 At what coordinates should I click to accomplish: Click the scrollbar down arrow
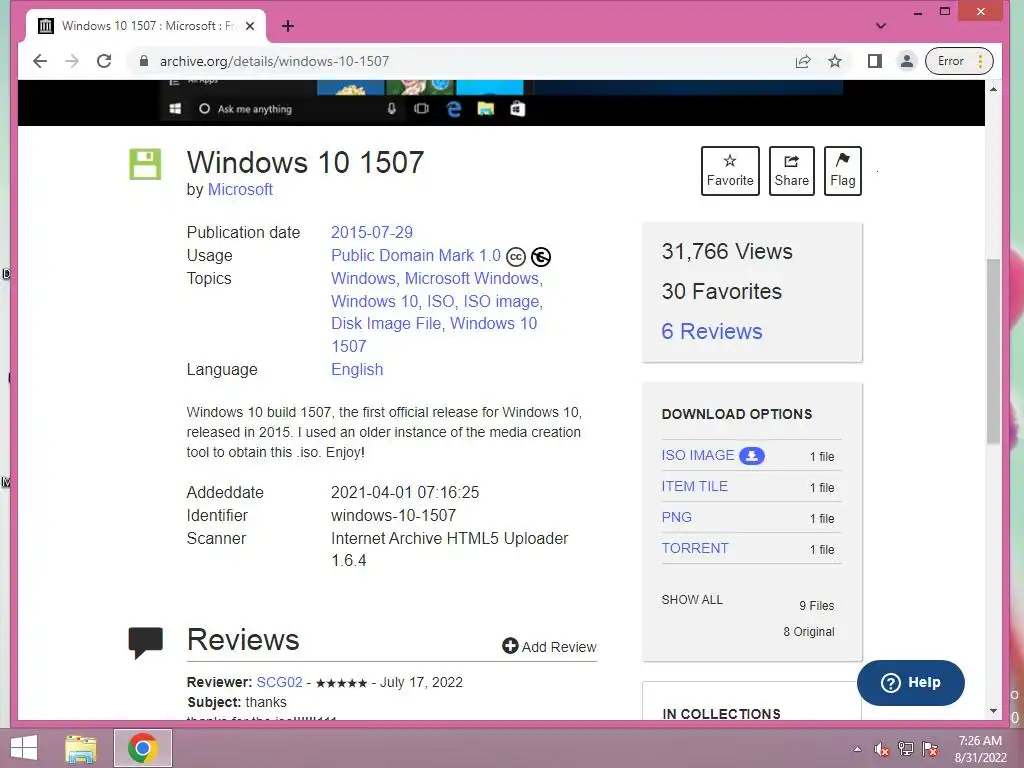(993, 711)
